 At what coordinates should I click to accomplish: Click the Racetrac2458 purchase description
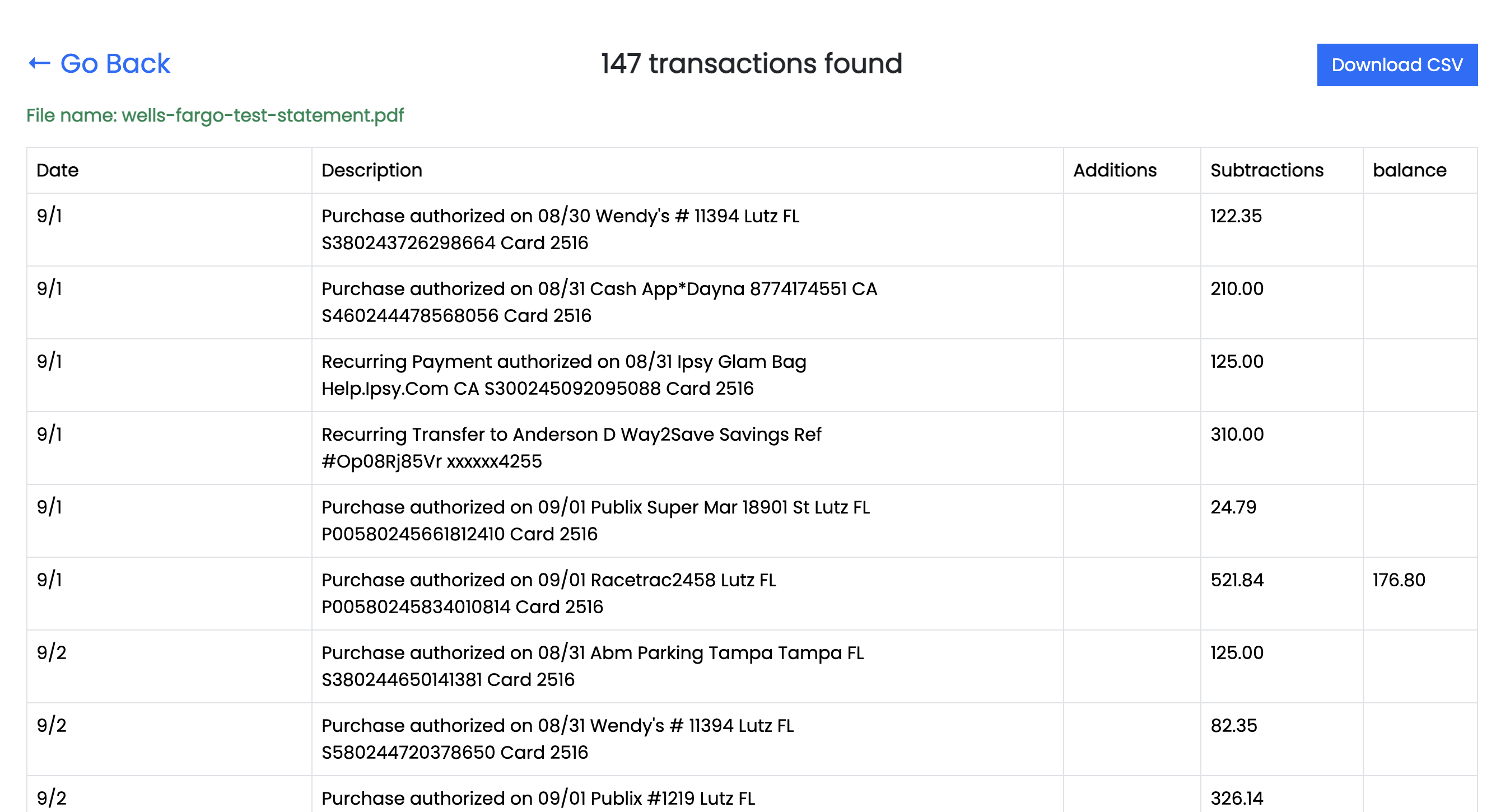(x=548, y=592)
